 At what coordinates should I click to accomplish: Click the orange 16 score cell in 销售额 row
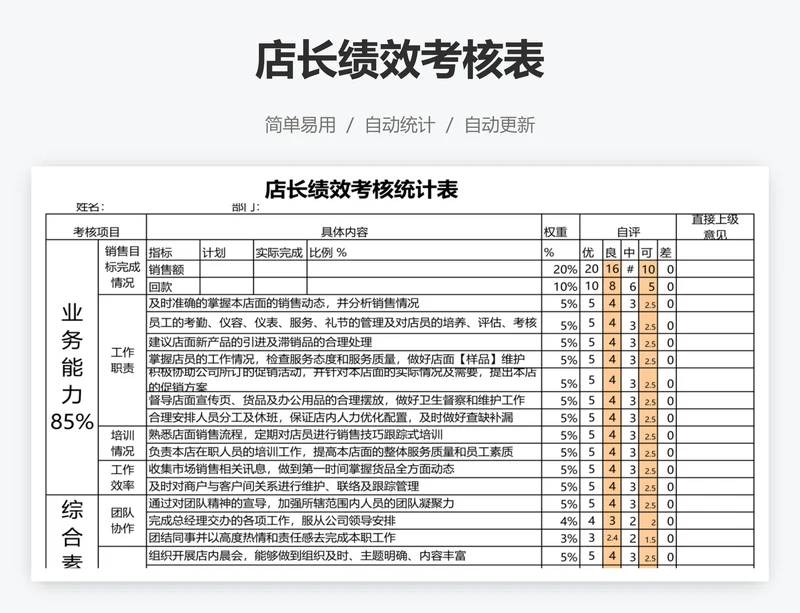pos(612,269)
